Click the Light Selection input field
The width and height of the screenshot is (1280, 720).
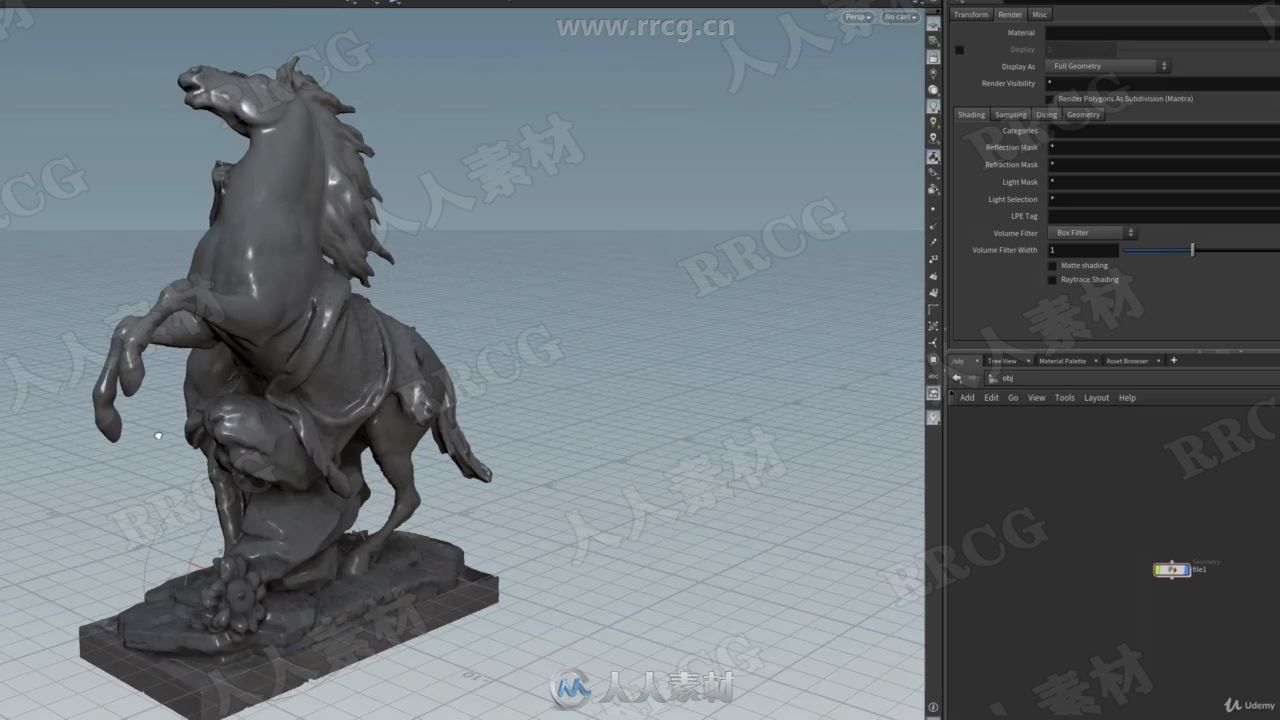(1163, 199)
